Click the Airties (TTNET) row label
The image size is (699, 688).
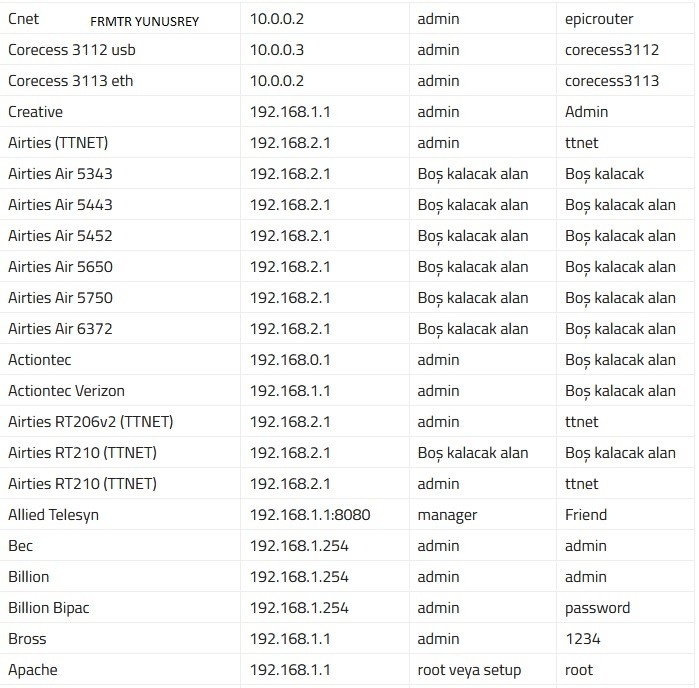58,143
